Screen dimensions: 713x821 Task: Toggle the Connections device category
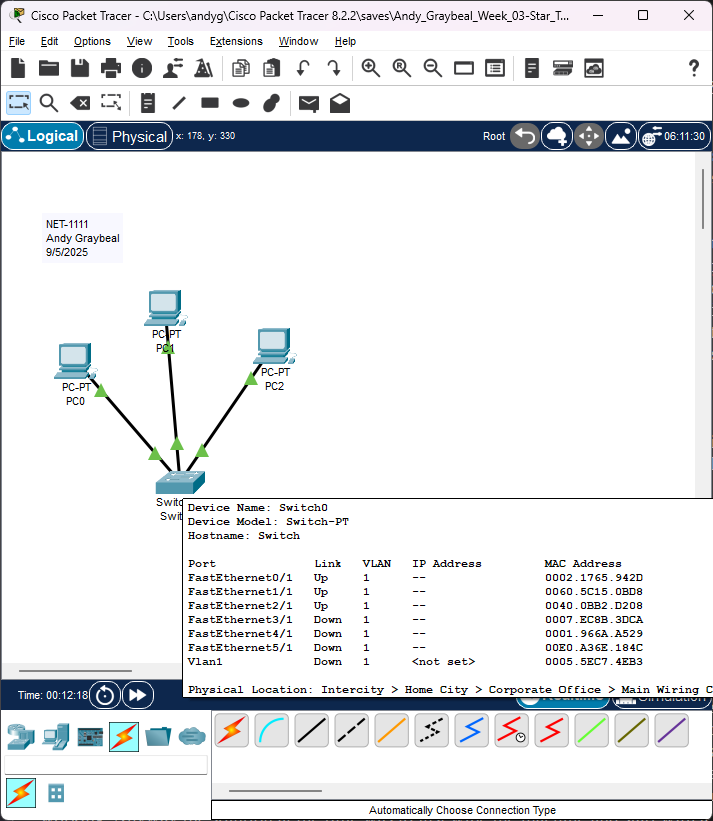click(x=124, y=737)
